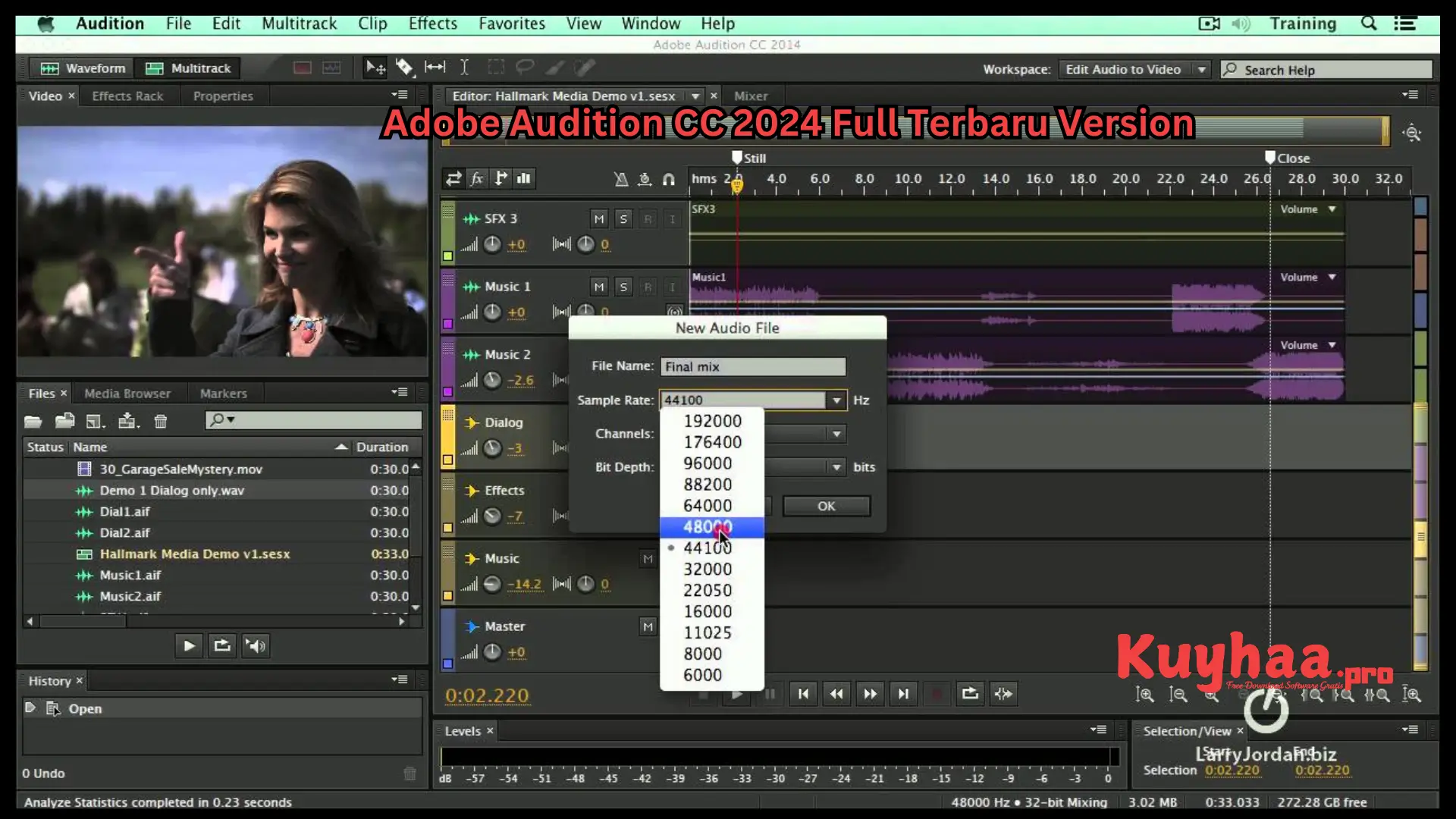The height and width of the screenshot is (819, 1456).
Task: Select the Time Selection tool
Action: coord(464,68)
